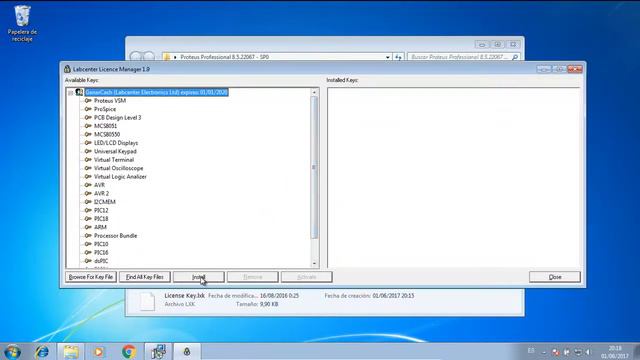The height and width of the screenshot is (360, 640).
Task: Click Explorer refresh button
Action: (398, 57)
